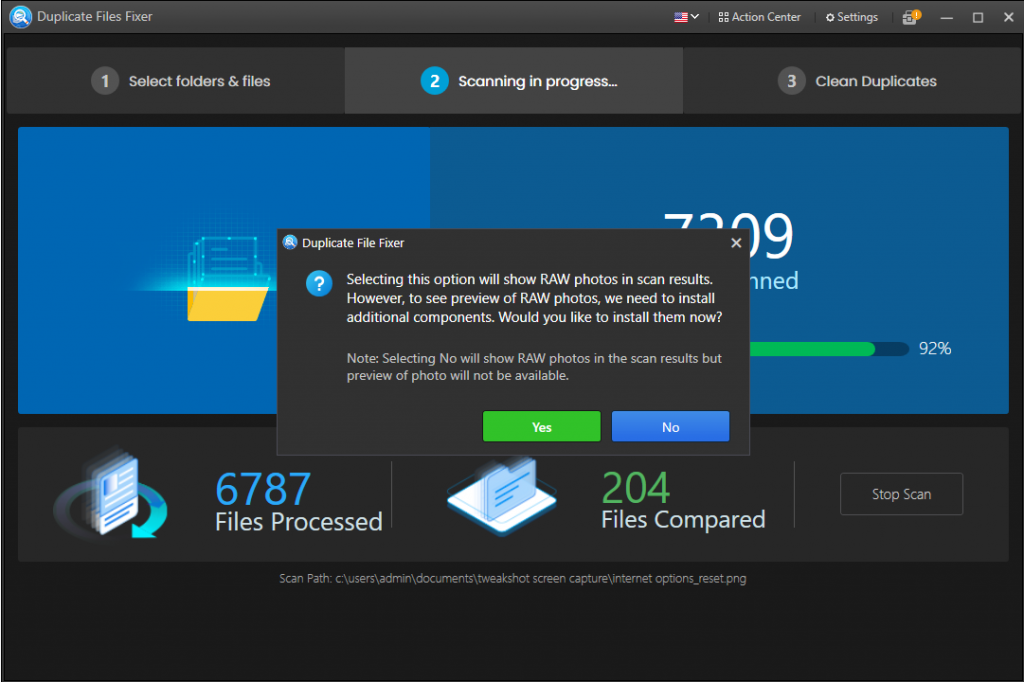Click the Files Processed documents icon
This screenshot has height=682, width=1024.
tap(112, 493)
